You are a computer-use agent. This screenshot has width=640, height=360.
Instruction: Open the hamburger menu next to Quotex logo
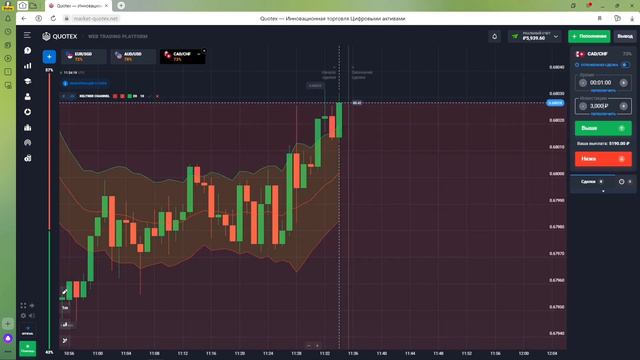(x=27, y=36)
